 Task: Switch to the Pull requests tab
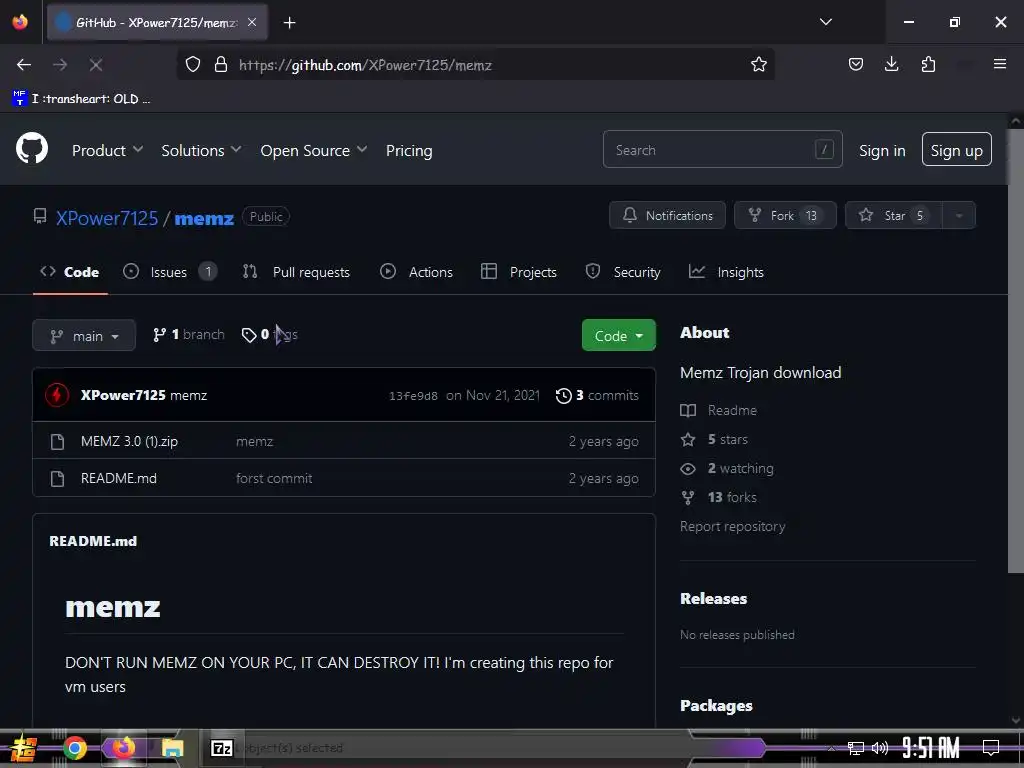pyautogui.click(x=296, y=272)
